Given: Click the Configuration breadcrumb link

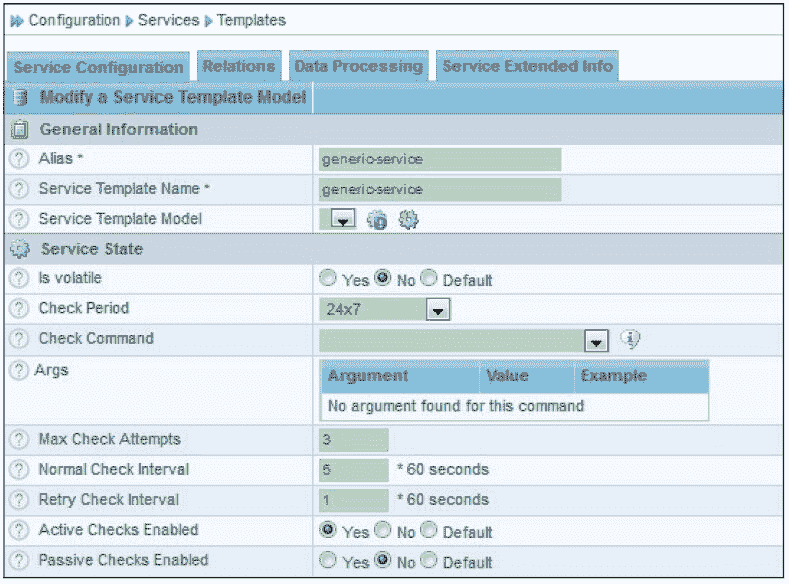Looking at the screenshot, I should click(74, 20).
